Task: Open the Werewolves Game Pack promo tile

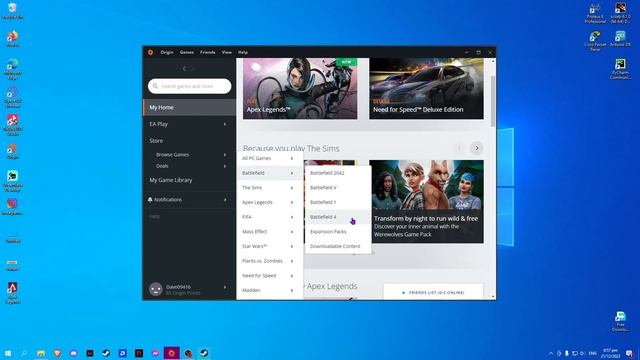Action: pyautogui.click(x=427, y=202)
